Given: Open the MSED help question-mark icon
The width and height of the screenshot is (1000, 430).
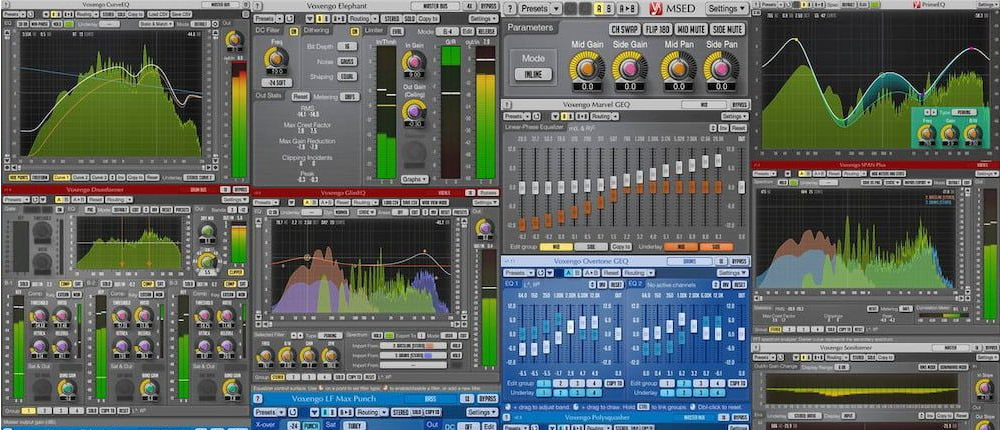Looking at the screenshot, I should click(509, 9).
